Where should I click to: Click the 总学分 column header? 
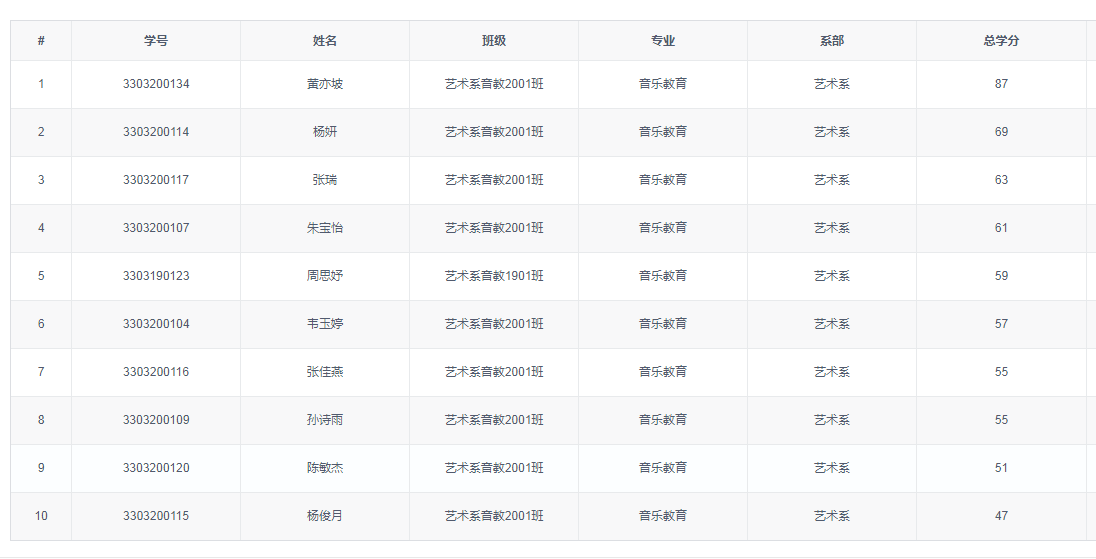pyautogui.click(x=1000, y=41)
